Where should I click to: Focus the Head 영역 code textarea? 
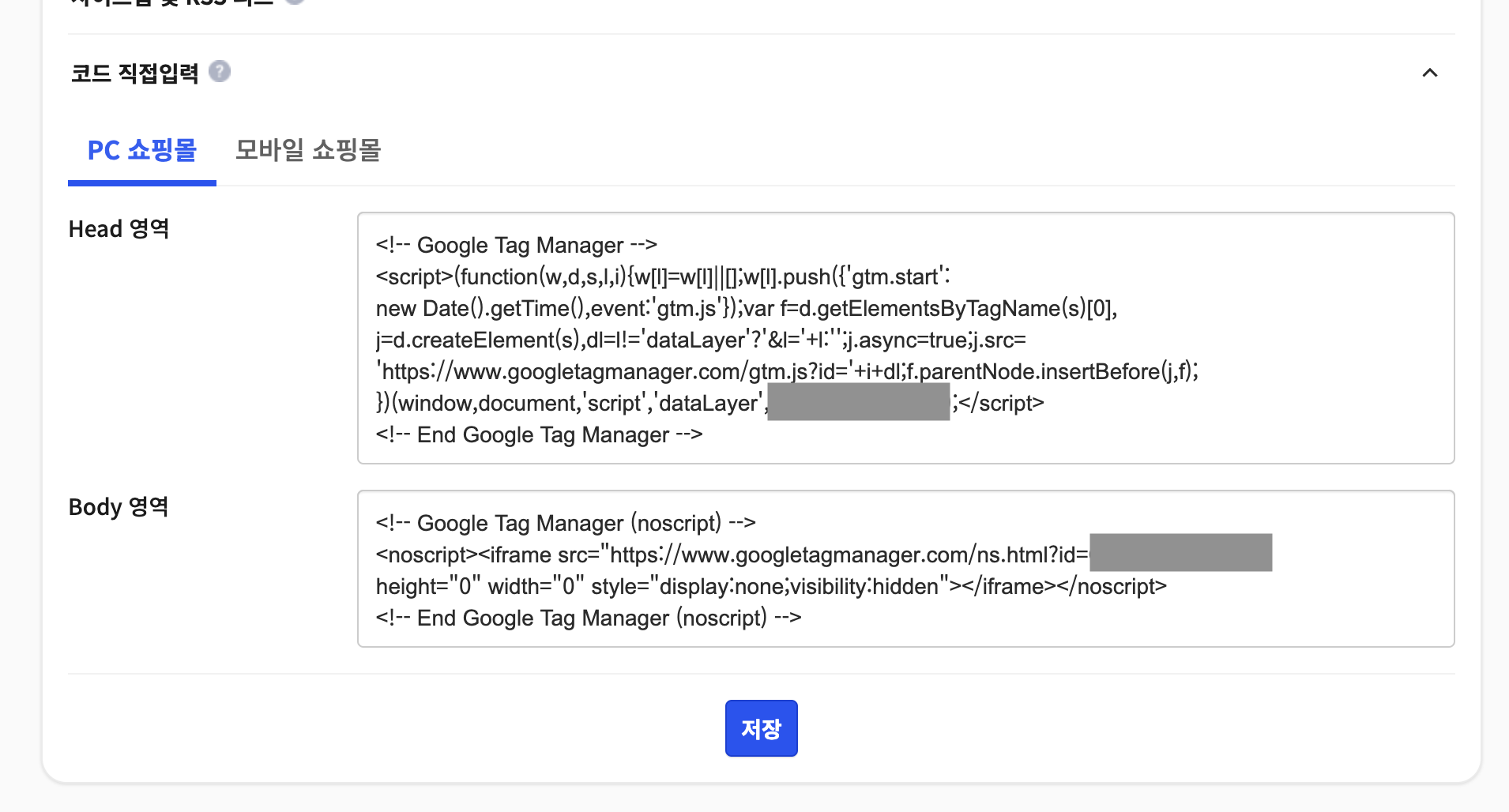coord(906,338)
